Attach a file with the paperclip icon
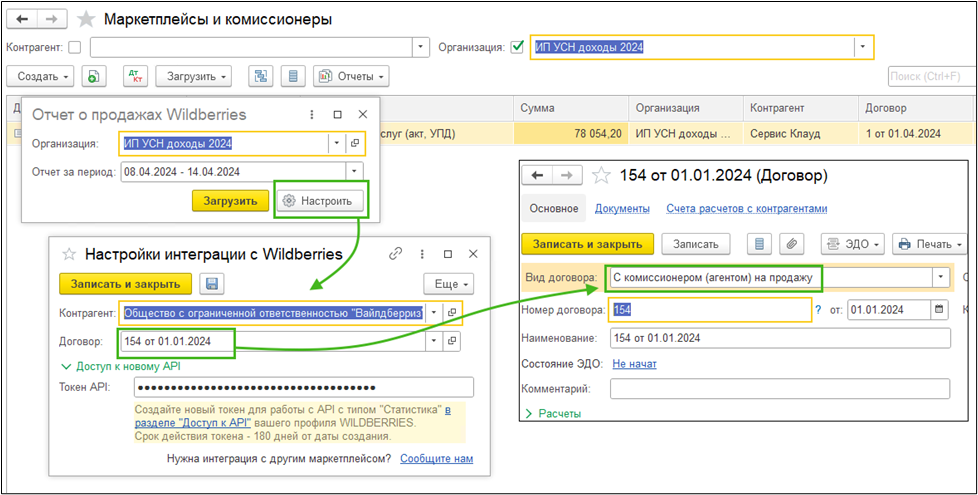The width and height of the screenshot is (978, 495). click(792, 244)
